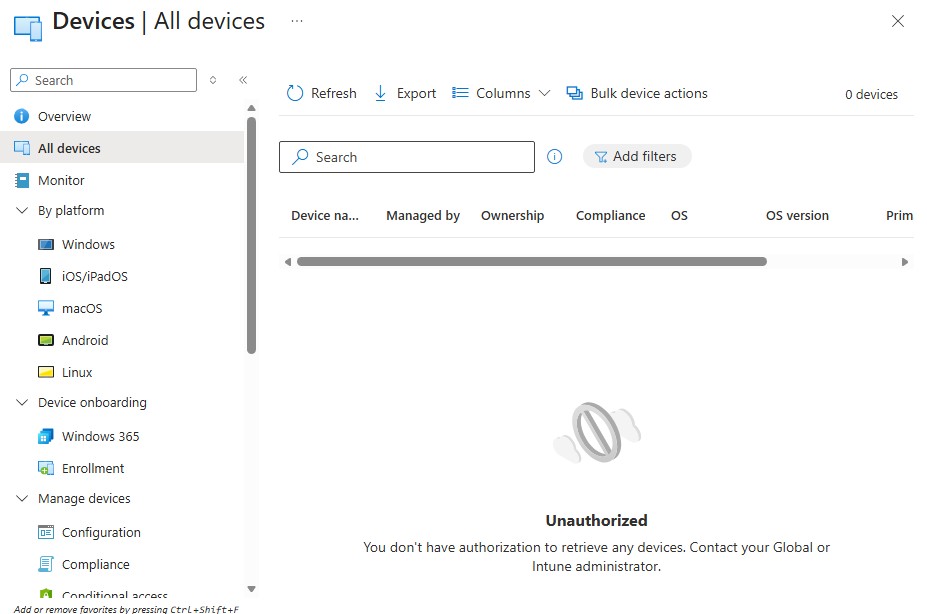
Task: Collapse the sidebar with the double-chevron button
Action: click(x=242, y=80)
